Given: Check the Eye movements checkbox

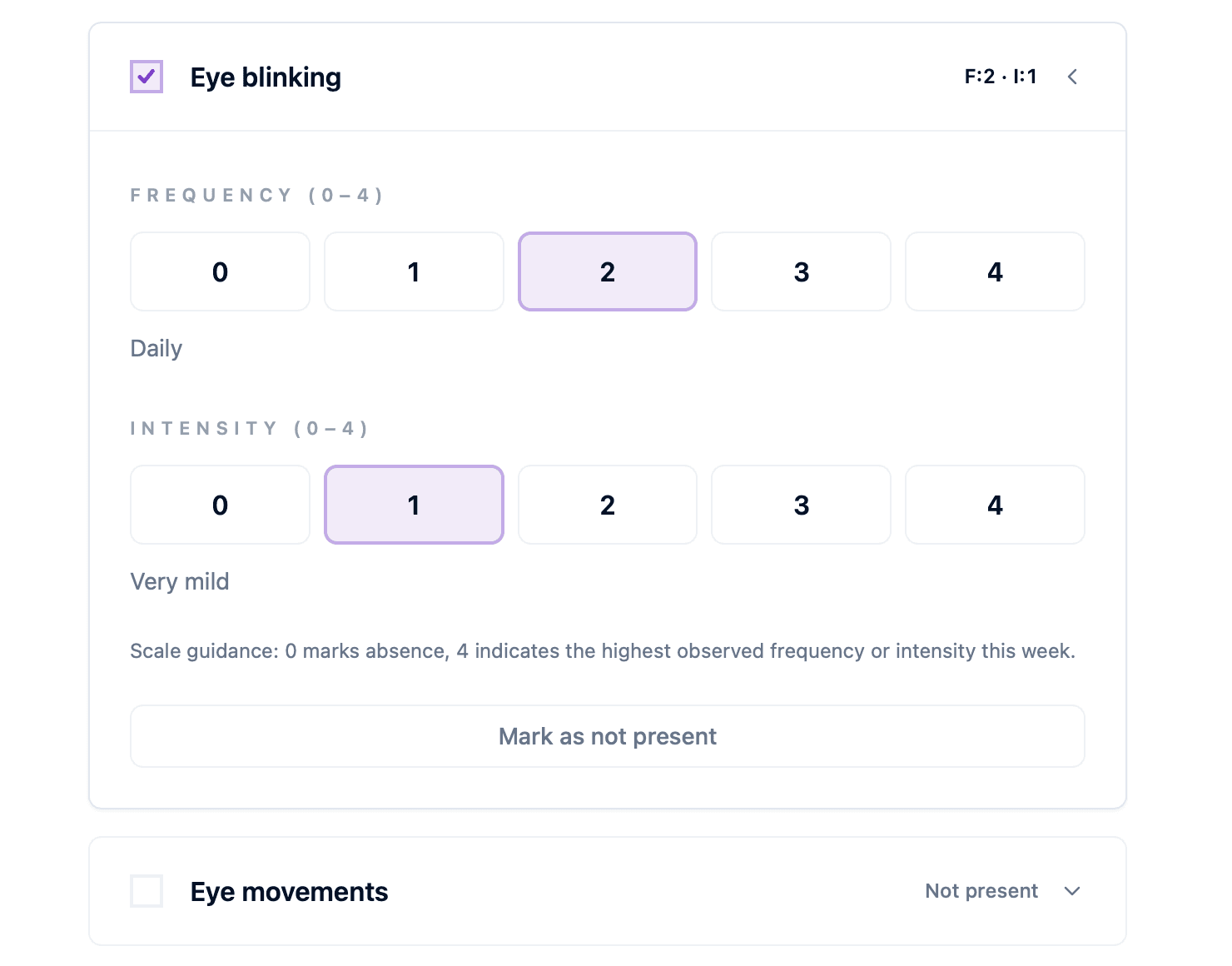Looking at the screenshot, I should point(147,891).
